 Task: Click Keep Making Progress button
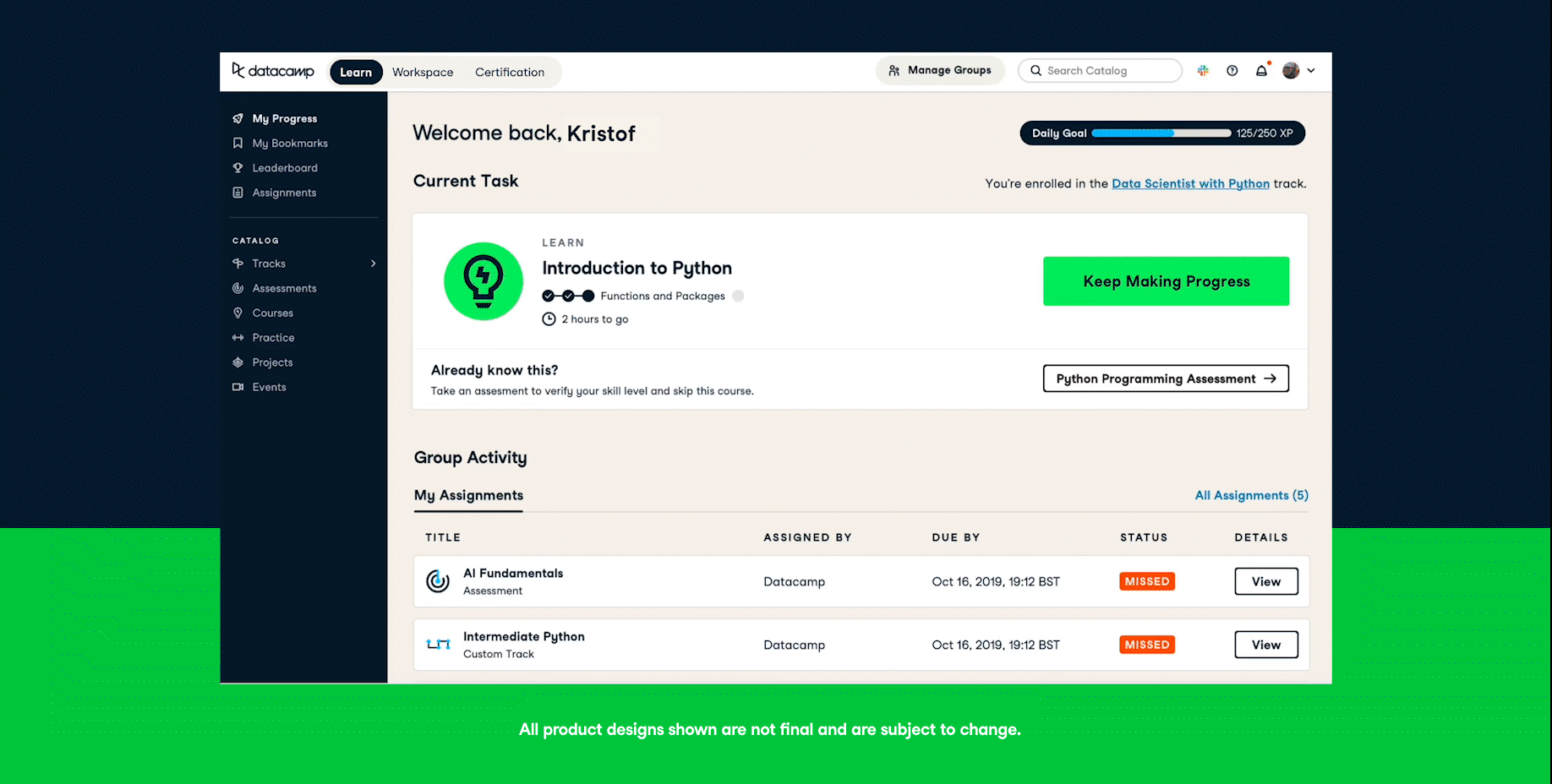pyautogui.click(x=1166, y=281)
